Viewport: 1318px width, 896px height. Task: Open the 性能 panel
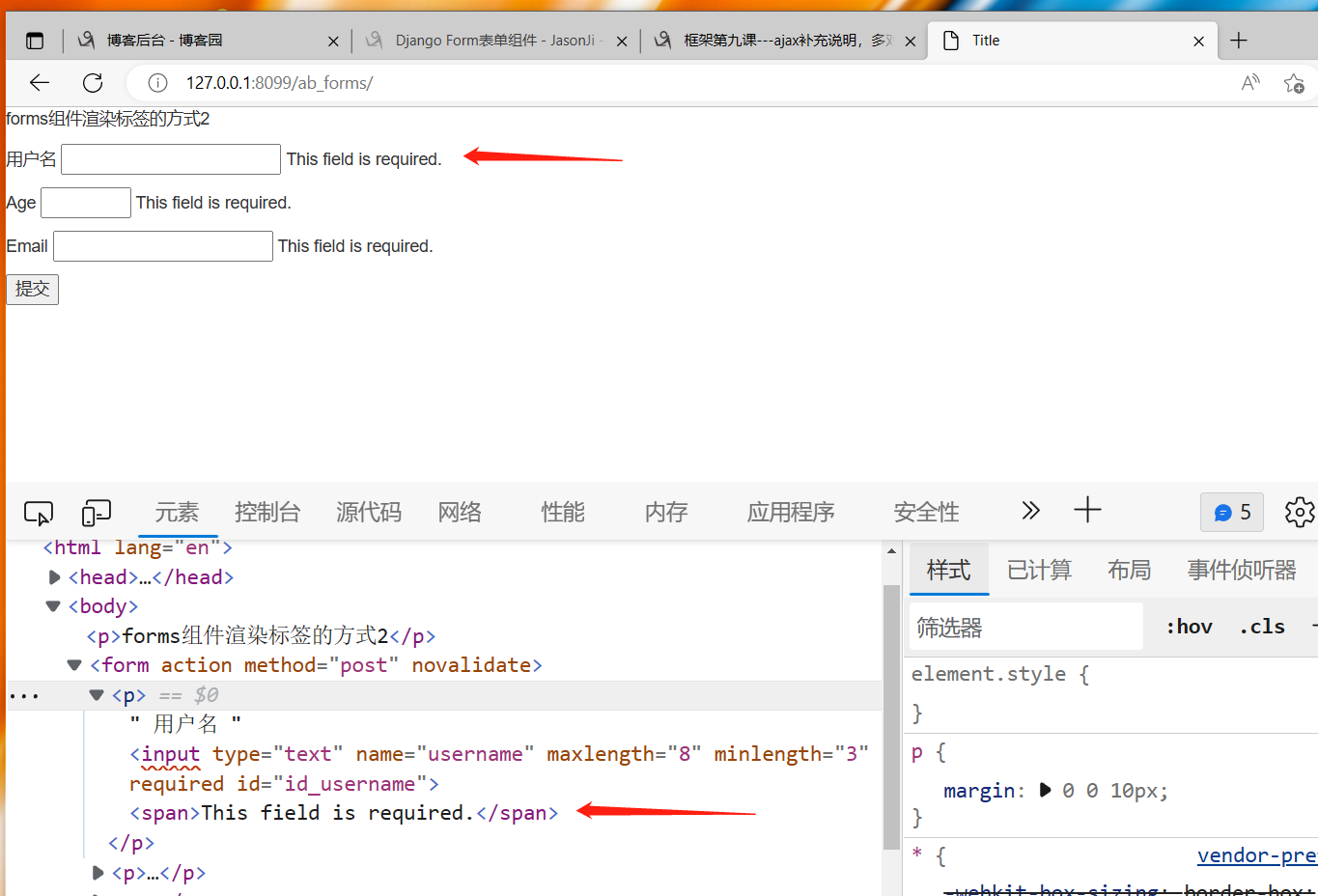tap(563, 513)
